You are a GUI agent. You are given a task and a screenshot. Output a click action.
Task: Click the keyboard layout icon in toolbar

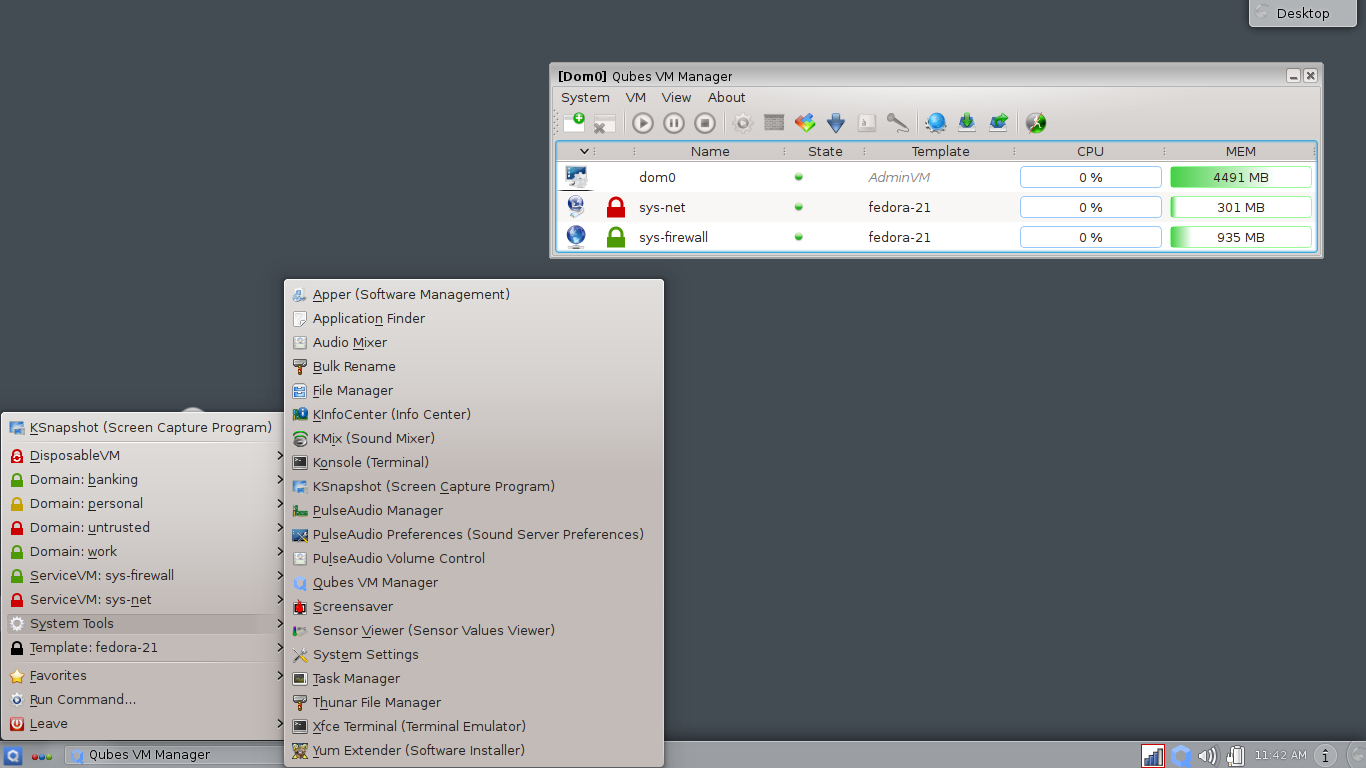click(x=867, y=123)
